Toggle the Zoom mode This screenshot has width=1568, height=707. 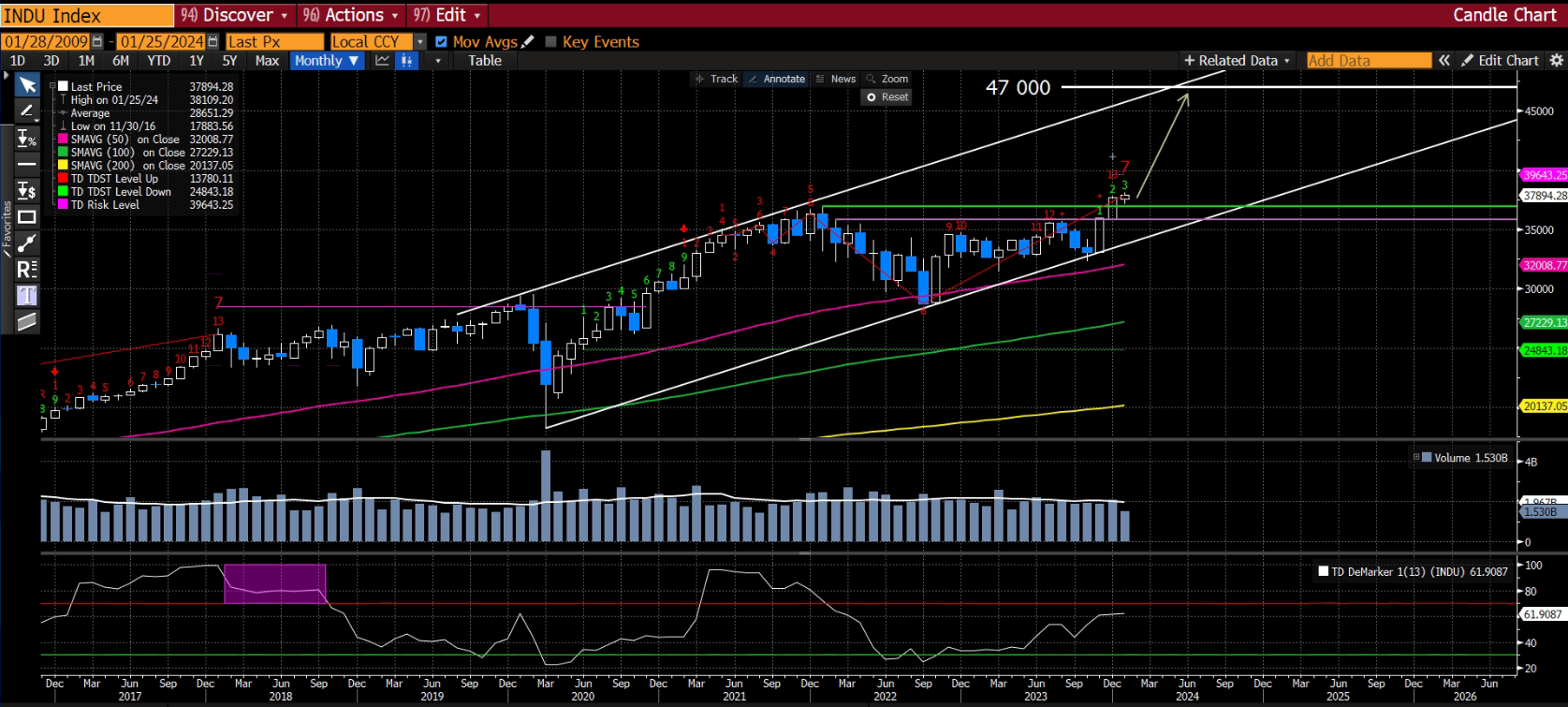click(887, 80)
